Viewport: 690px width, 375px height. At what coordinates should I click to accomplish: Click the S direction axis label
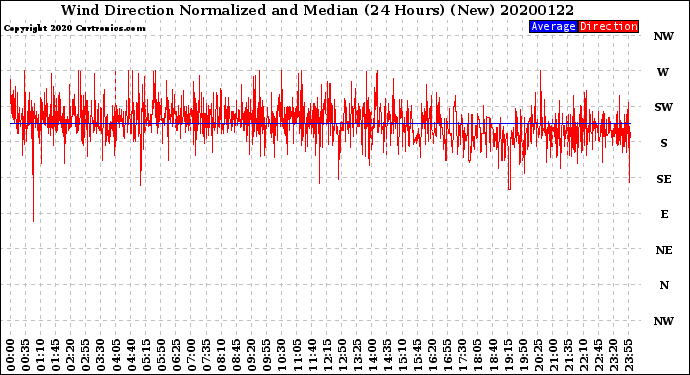(664, 143)
